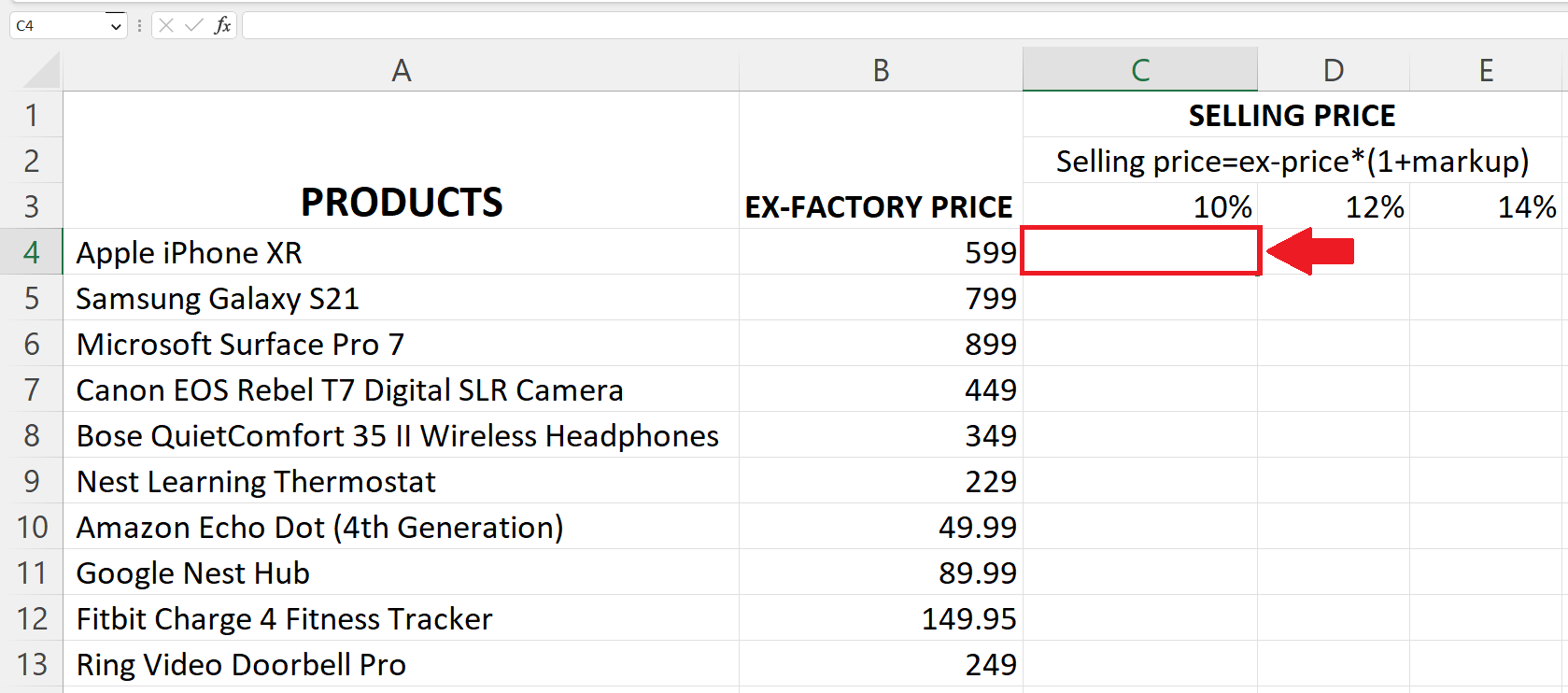Click the Insert Function fx icon
This screenshot has height=693, width=1568.
pyautogui.click(x=222, y=25)
